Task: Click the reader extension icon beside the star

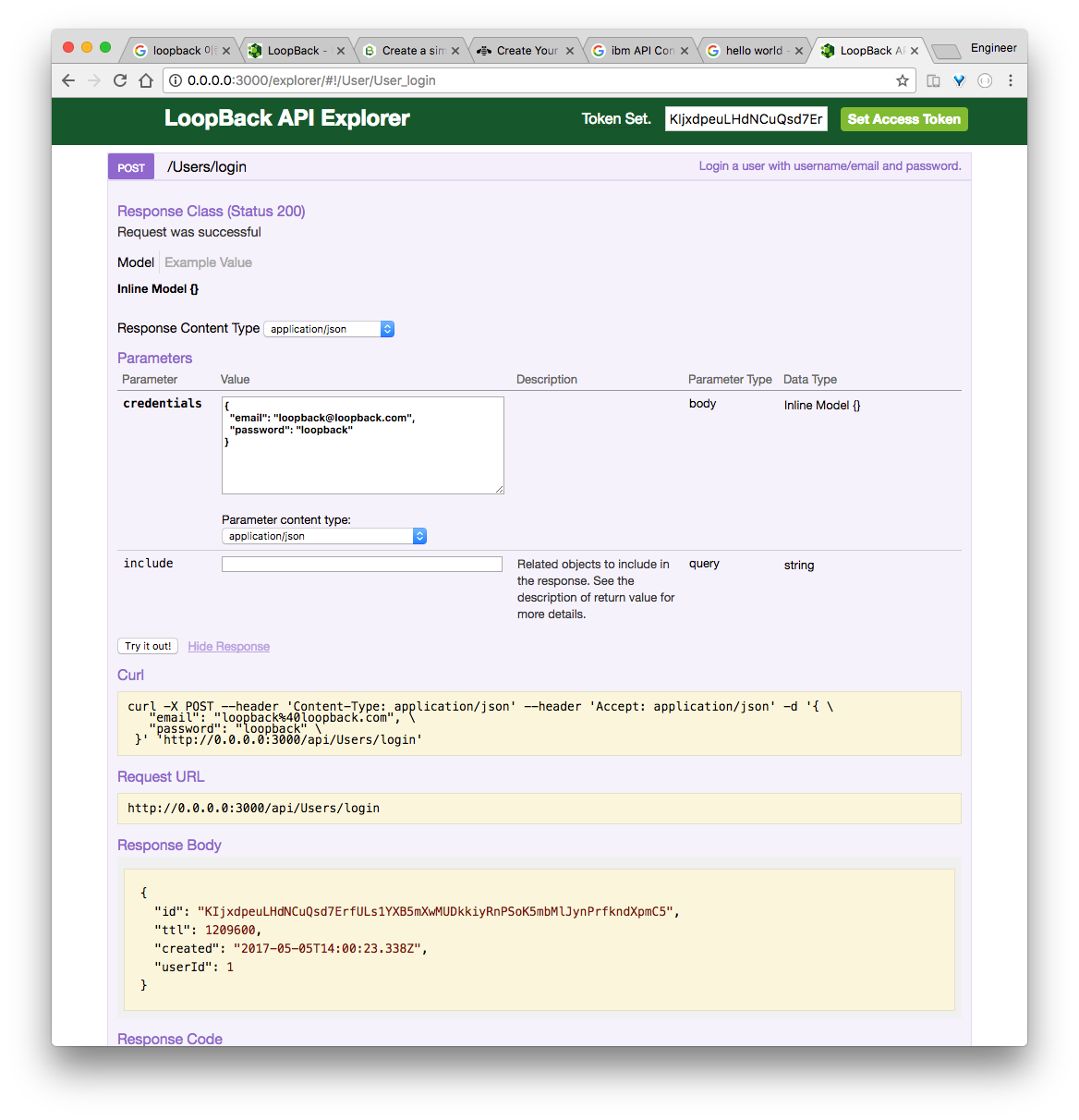Action: (x=933, y=80)
